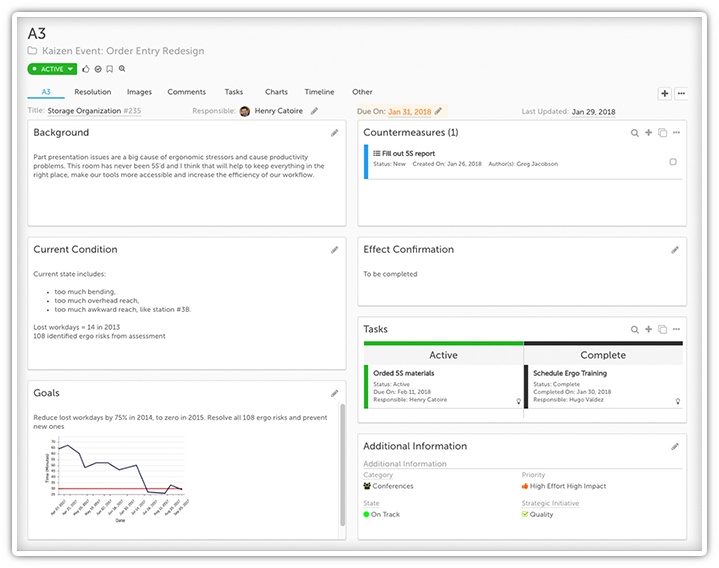
Task: Click the magnifier icon beside bookmark
Action: pos(122,69)
